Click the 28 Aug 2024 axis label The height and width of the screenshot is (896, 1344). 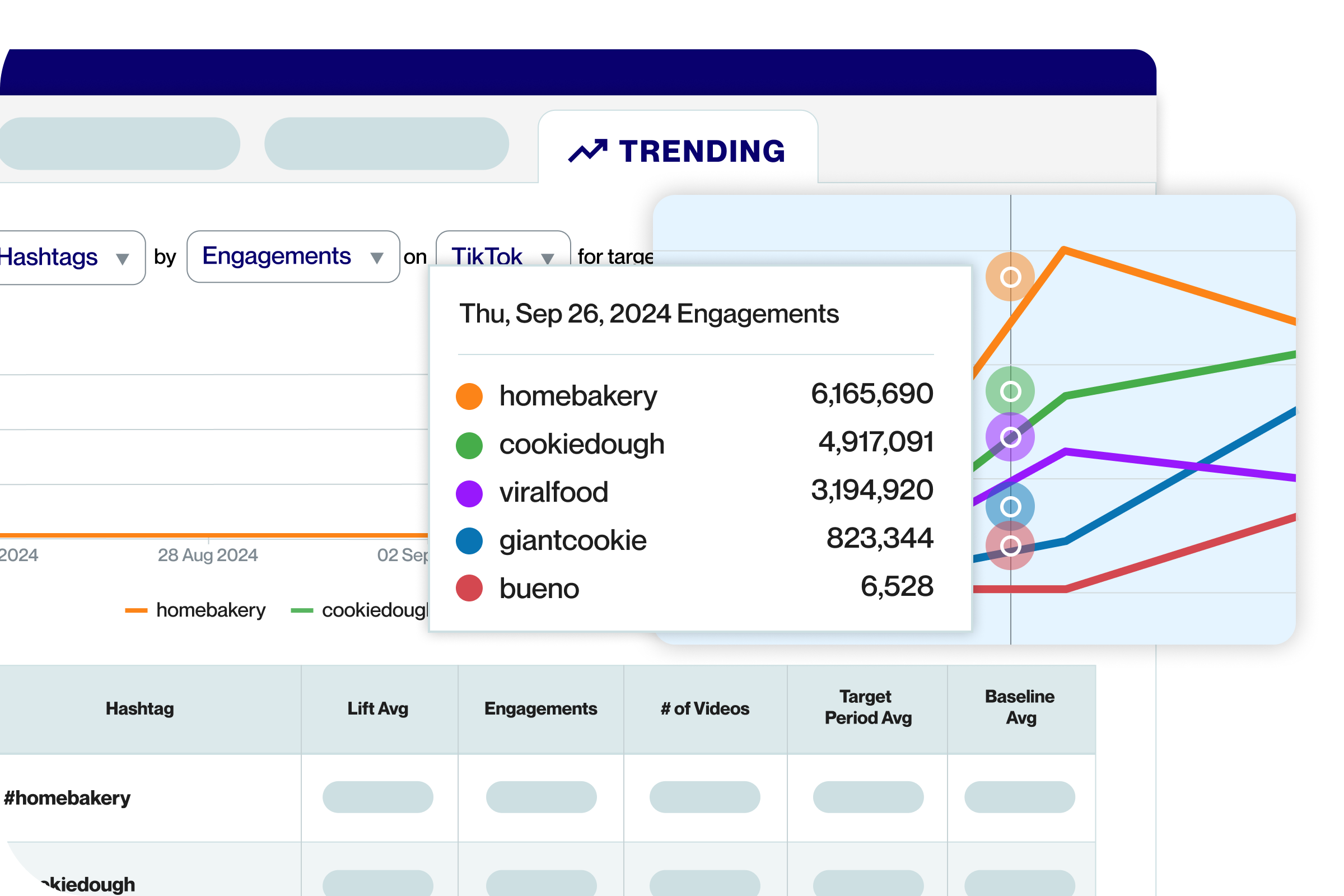[x=207, y=555]
